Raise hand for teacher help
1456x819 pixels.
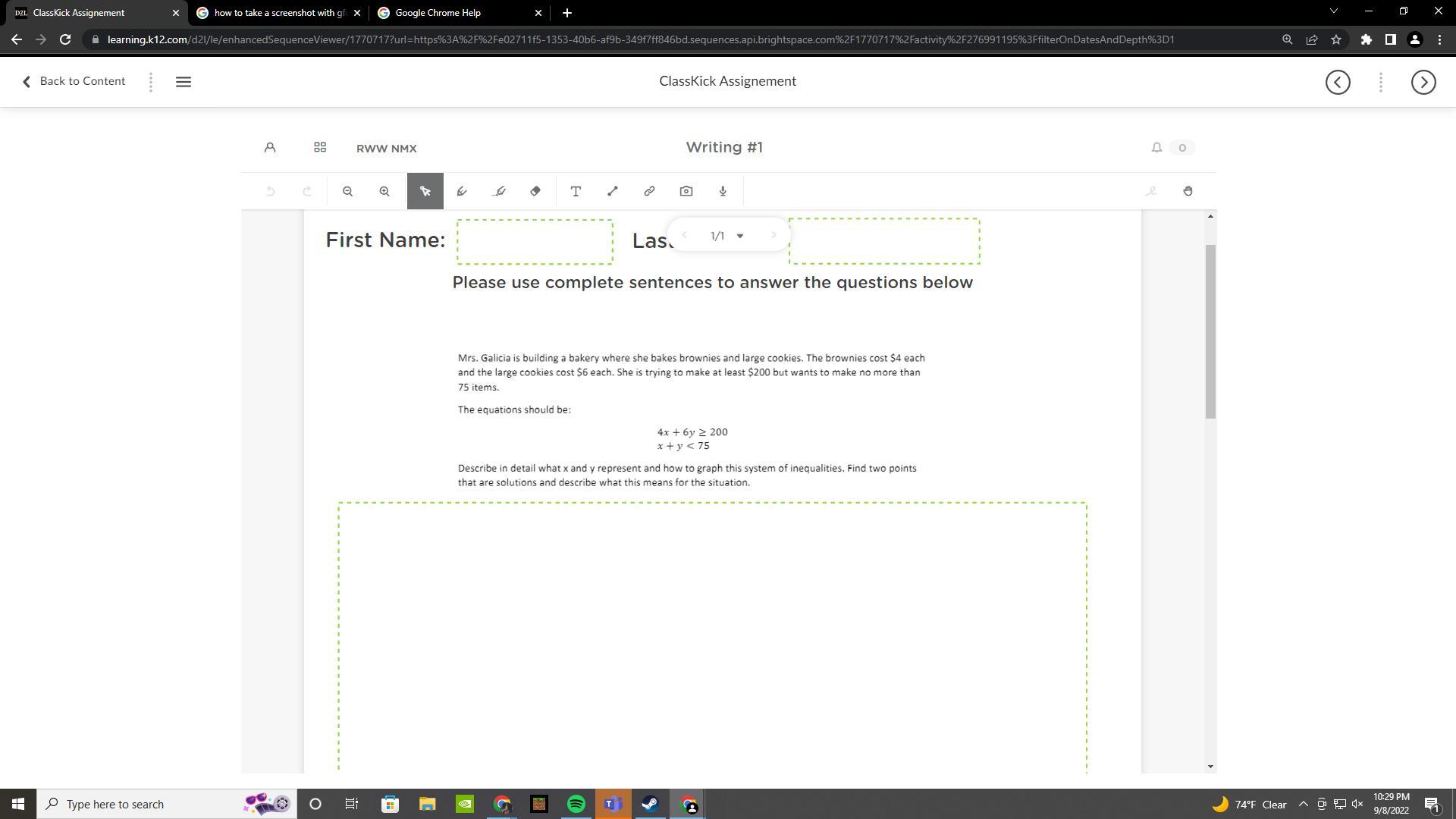tap(1188, 191)
